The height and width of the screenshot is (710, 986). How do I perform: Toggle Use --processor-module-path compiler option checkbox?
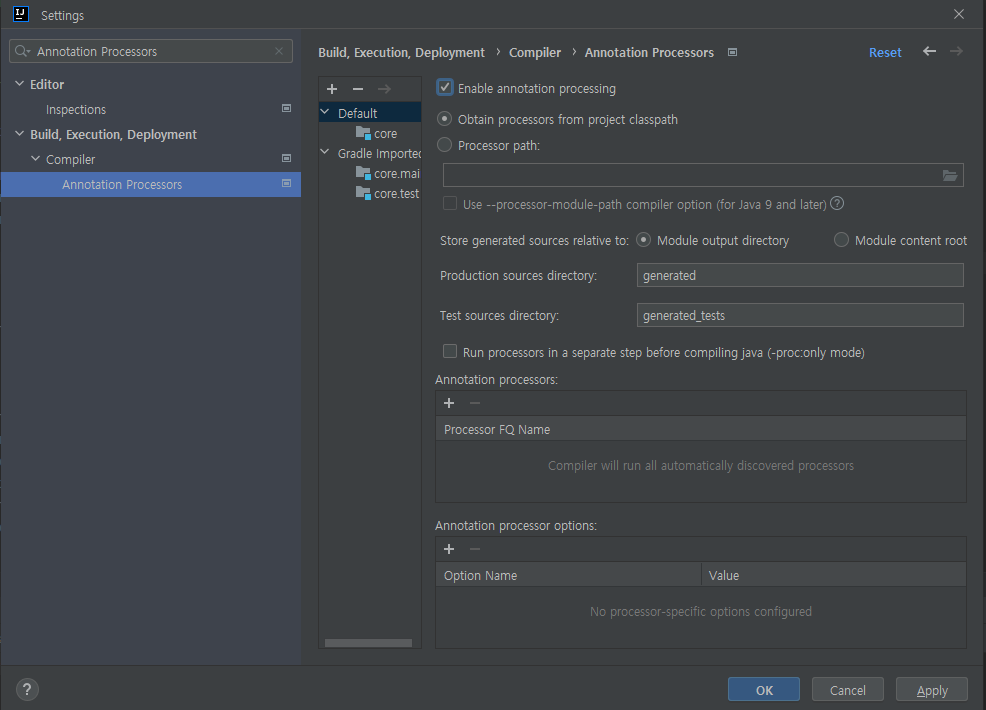coord(450,203)
